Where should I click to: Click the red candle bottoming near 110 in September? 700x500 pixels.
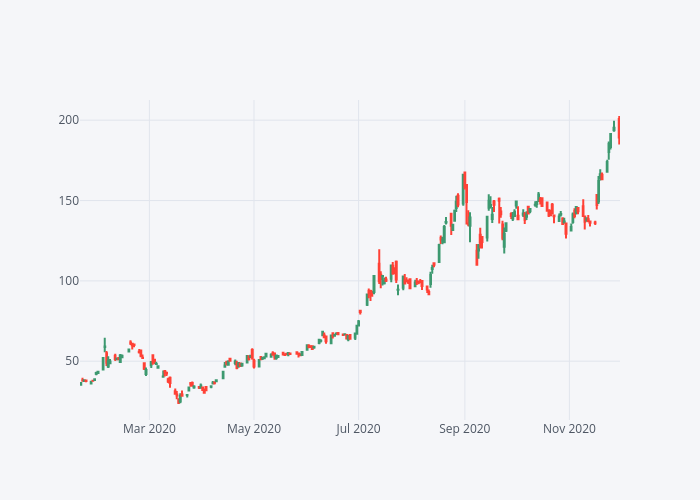(x=477, y=254)
